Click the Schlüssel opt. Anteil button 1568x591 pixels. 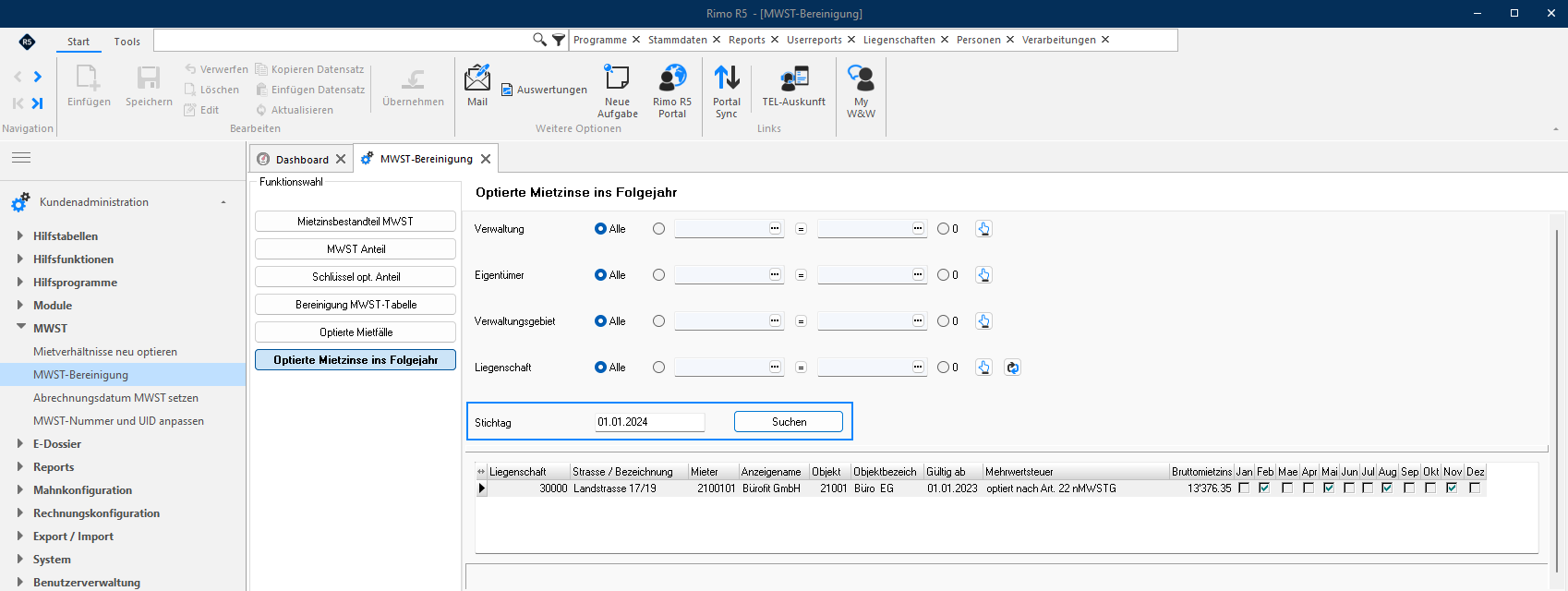(x=356, y=277)
